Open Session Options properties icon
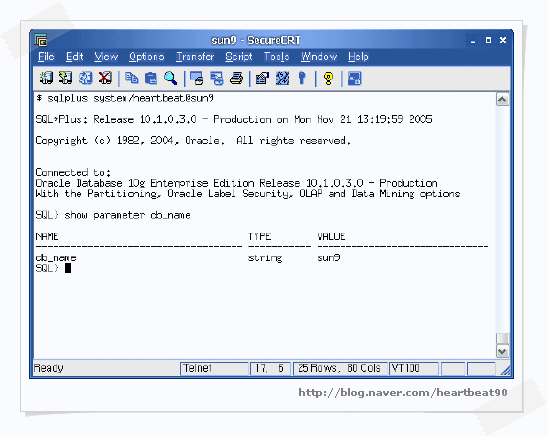 (262, 78)
